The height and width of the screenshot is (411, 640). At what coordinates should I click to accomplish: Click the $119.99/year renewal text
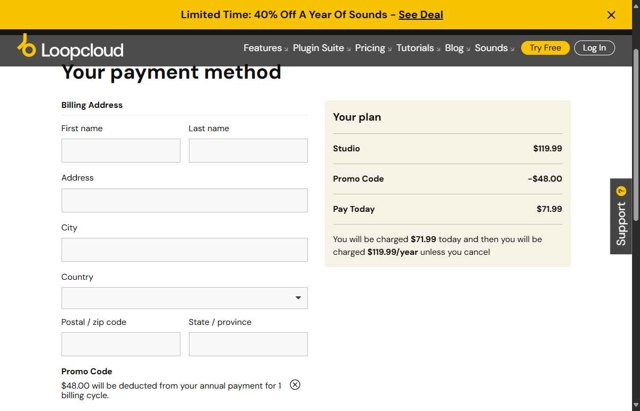coord(393,252)
